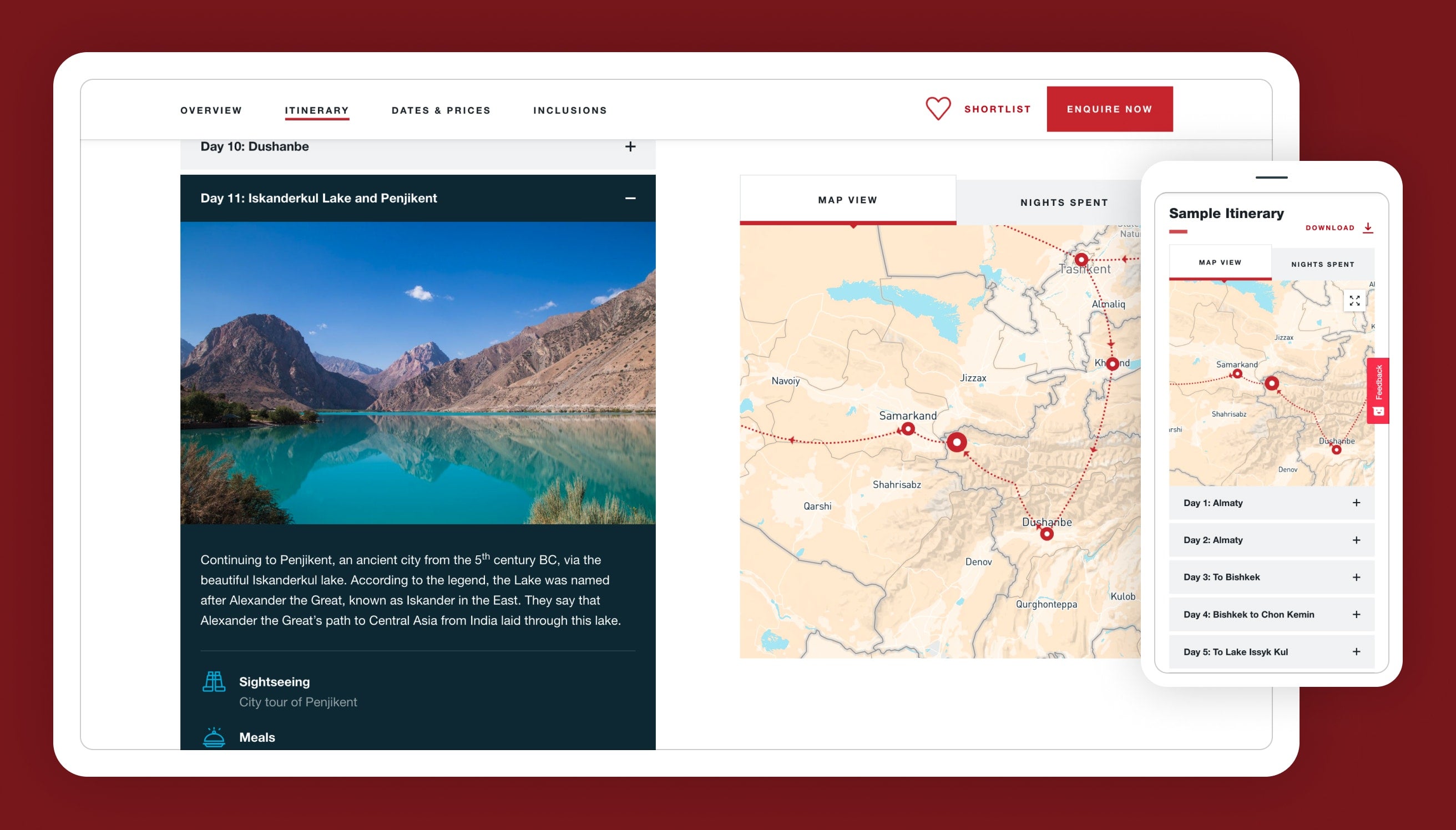
Task: Expand Day 1: Almaty on mobile
Action: coord(1356,503)
